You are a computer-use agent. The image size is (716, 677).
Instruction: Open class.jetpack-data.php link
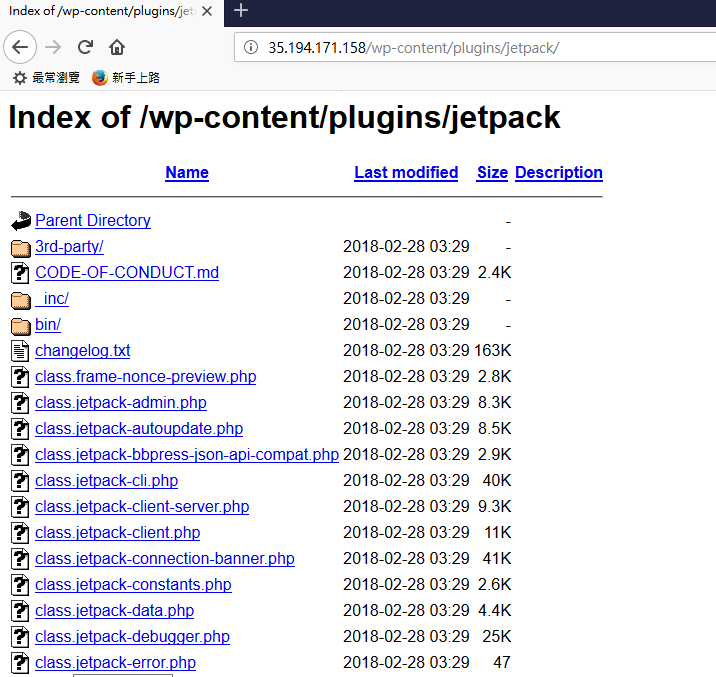pyautogui.click(x=115, y=611)
